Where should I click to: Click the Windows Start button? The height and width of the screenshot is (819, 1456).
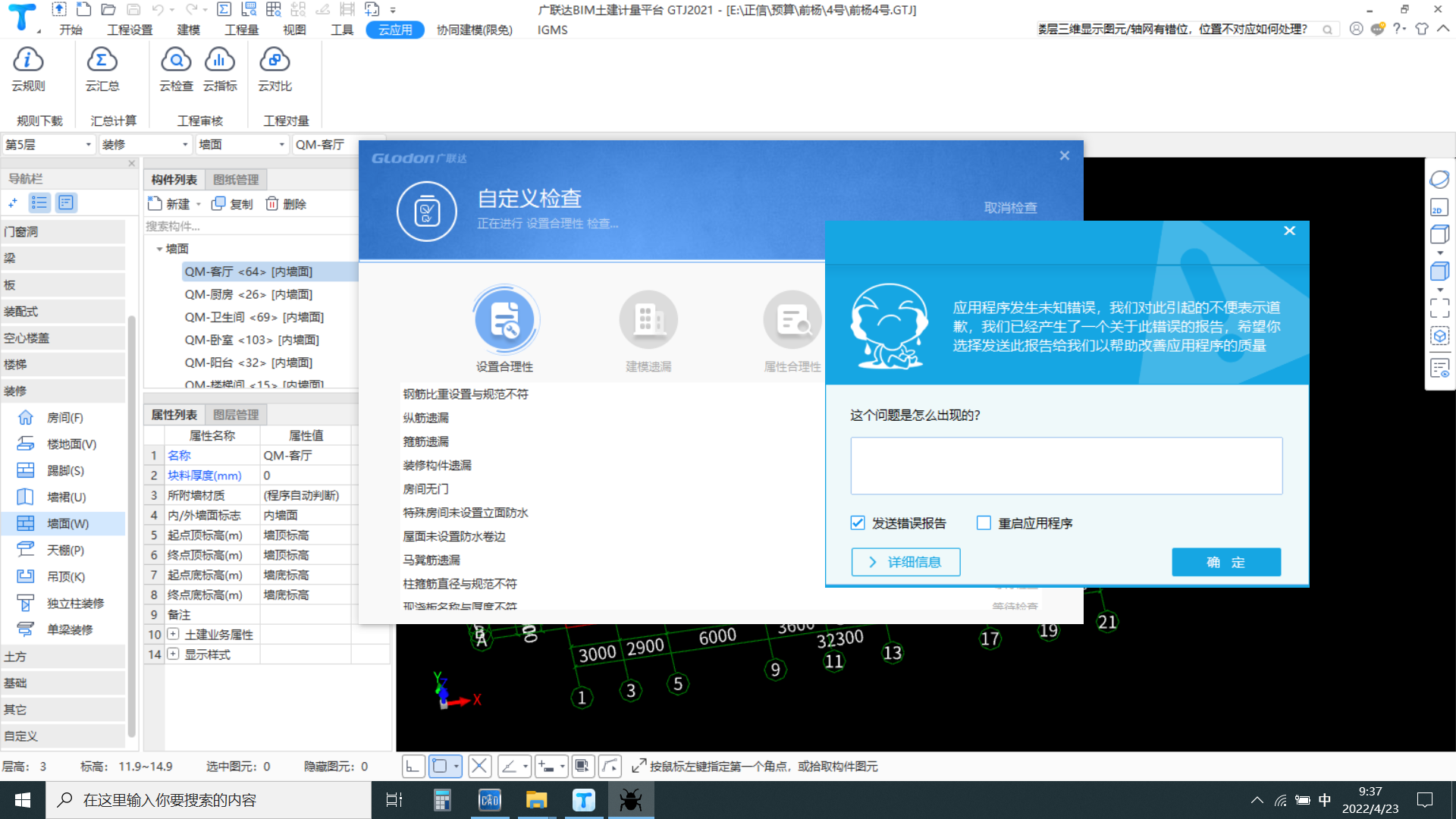click(x=23, y=800)
